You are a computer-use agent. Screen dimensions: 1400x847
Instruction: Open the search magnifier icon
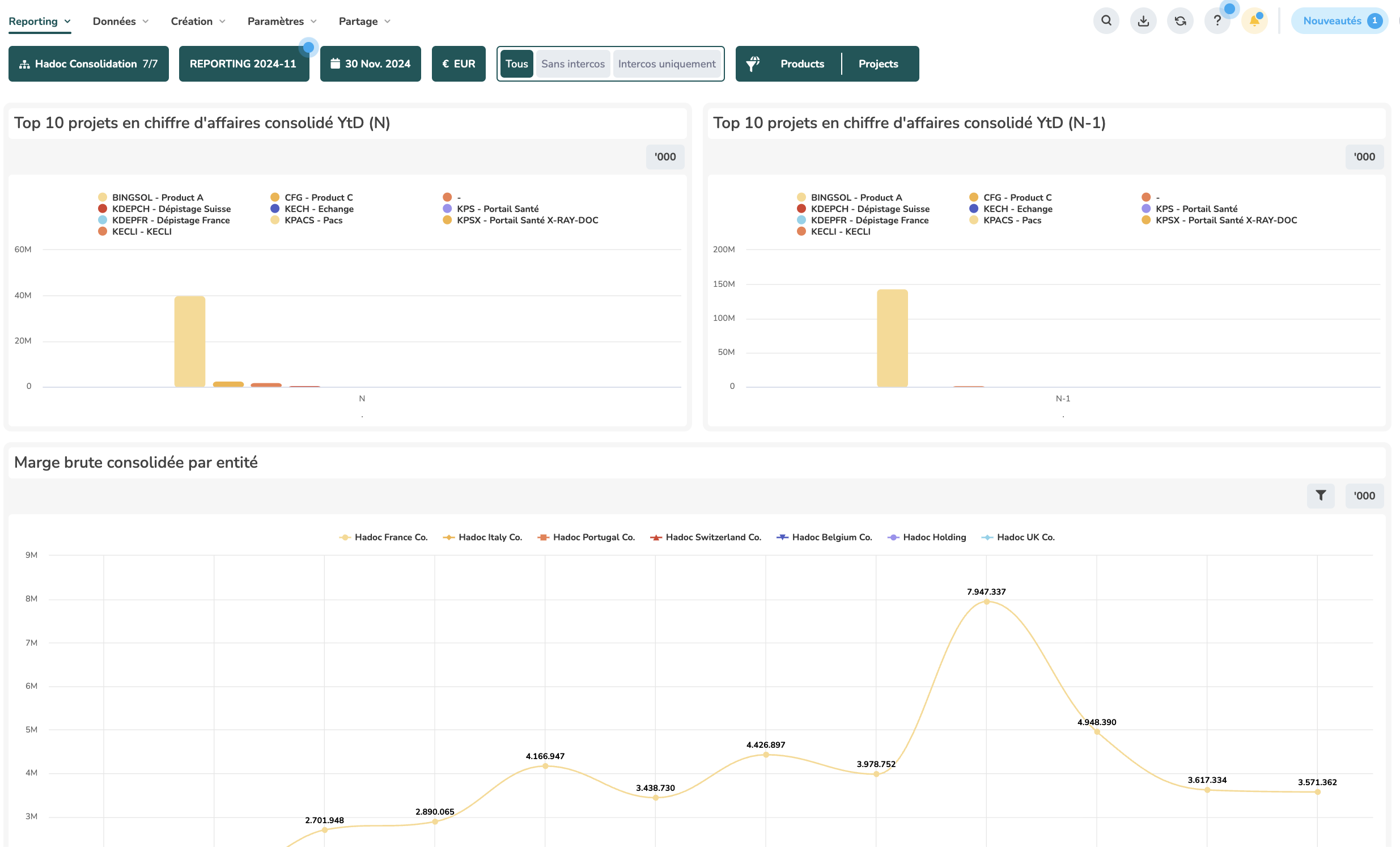[x=1106, y=21]
